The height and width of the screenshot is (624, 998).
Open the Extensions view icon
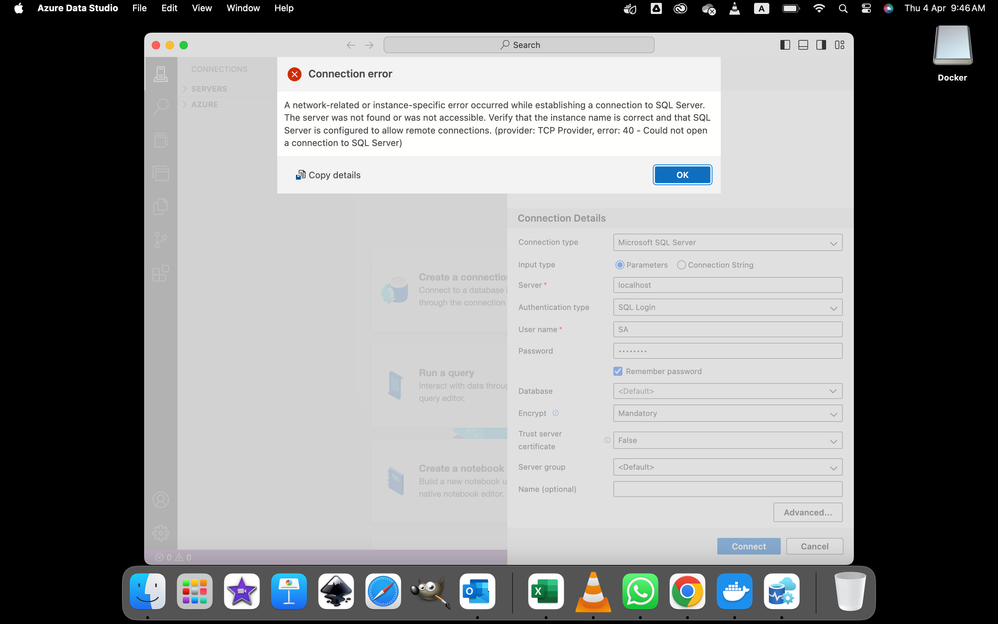160,273
